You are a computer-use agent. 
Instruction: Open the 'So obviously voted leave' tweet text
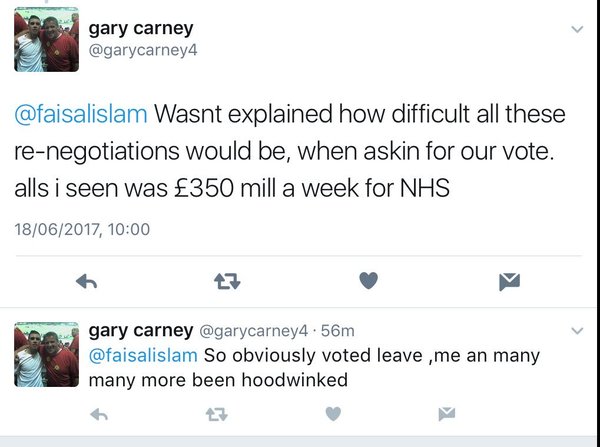tap(370, 355)
